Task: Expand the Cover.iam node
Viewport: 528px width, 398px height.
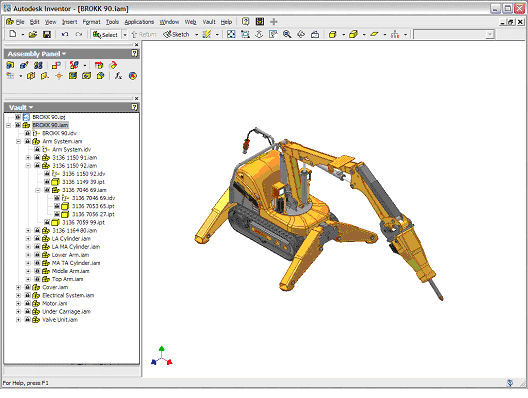Action: 19,287
